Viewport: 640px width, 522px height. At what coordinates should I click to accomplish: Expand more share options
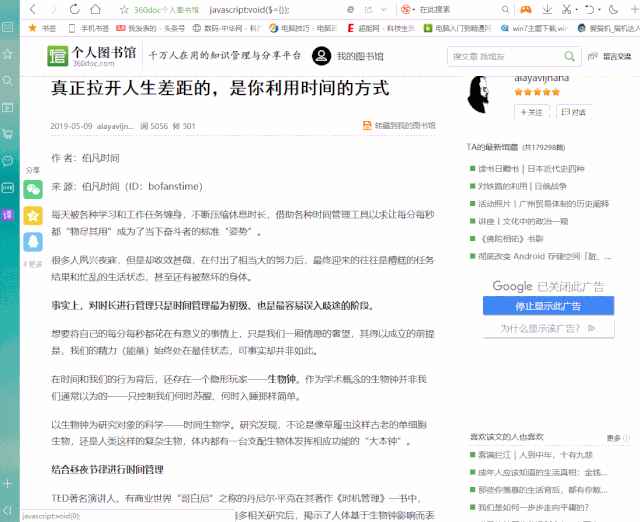pyautogui.click(x=33, y=264)
